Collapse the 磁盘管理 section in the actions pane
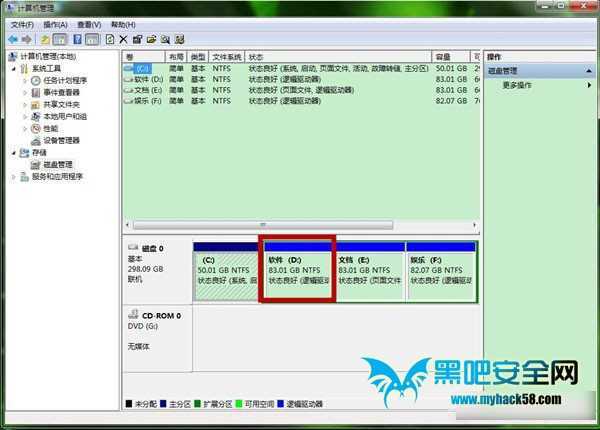This screenshot has height=430, width=600. [589, 71]
